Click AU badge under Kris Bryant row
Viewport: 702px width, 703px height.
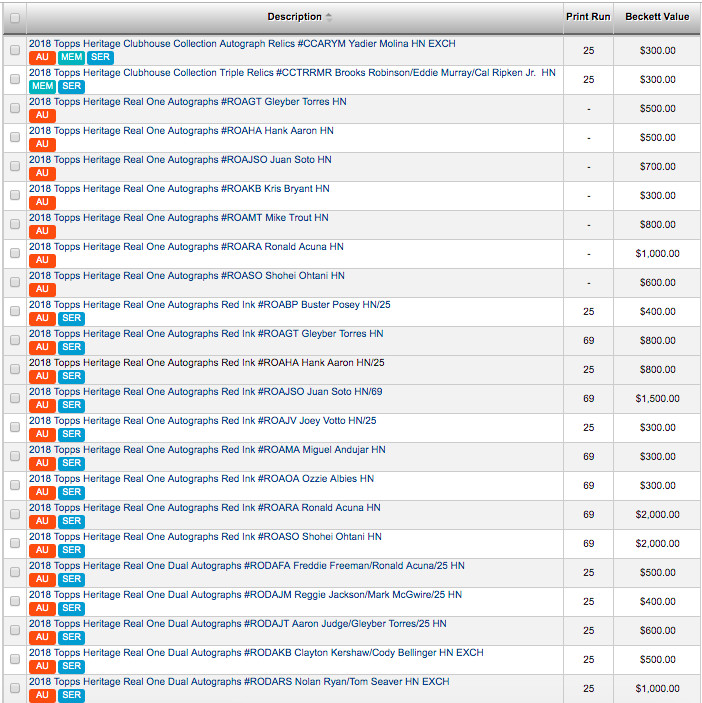[42, 202]
